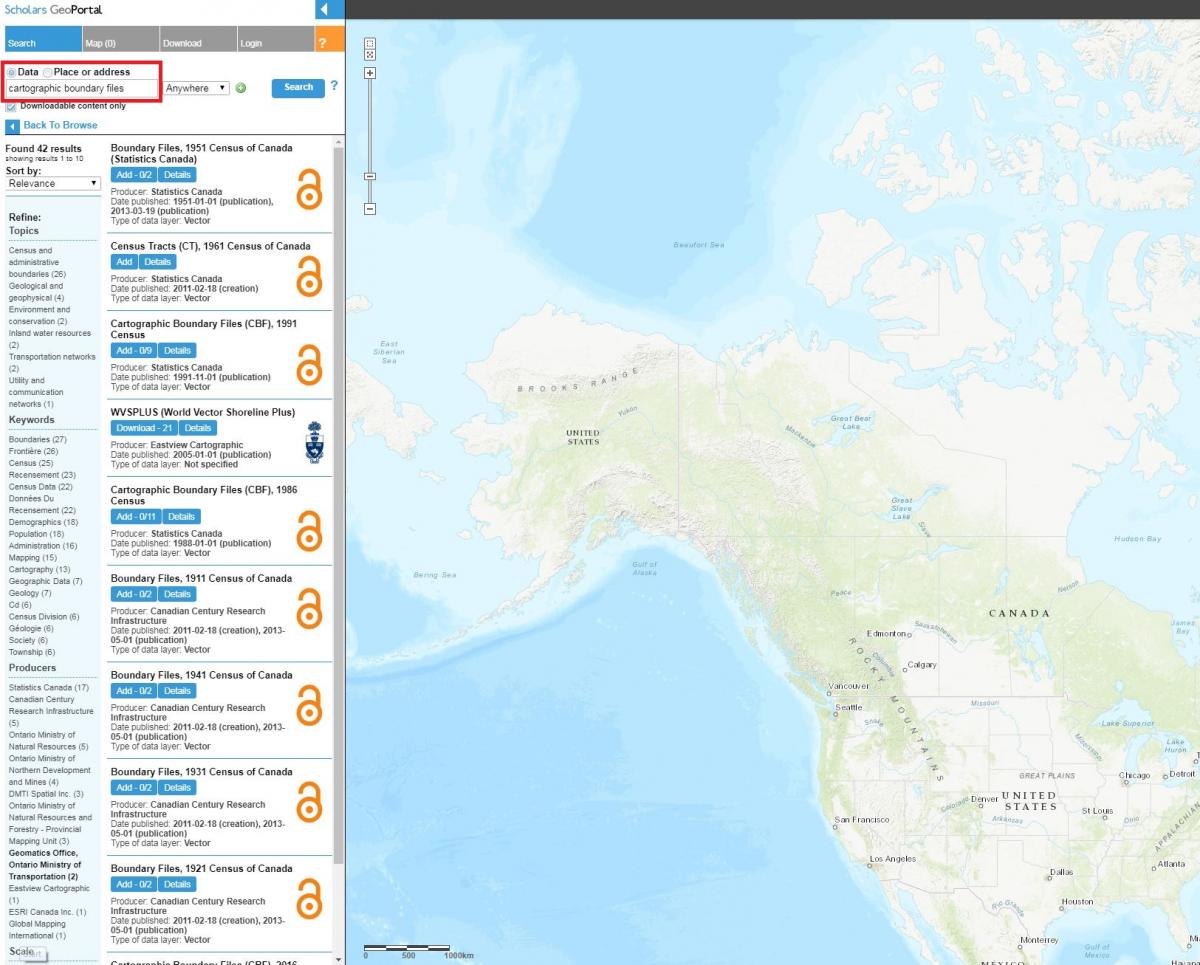Click Details for WVSPLUS World Vector Shoreline
The height and width of the screenshot is (965, 1200).
click(x=197, y=428)
